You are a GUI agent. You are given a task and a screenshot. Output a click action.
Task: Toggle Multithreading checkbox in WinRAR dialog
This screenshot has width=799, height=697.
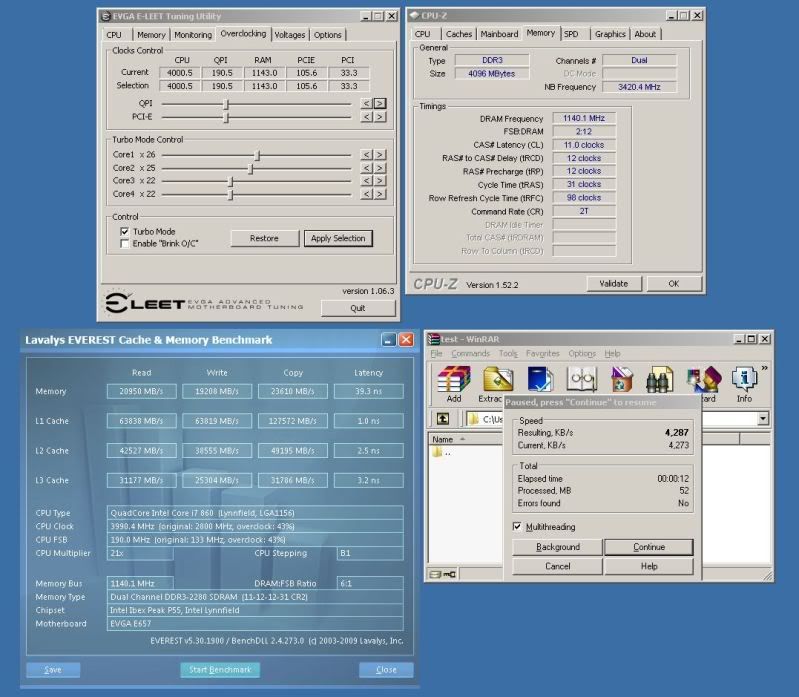(517, 526)
